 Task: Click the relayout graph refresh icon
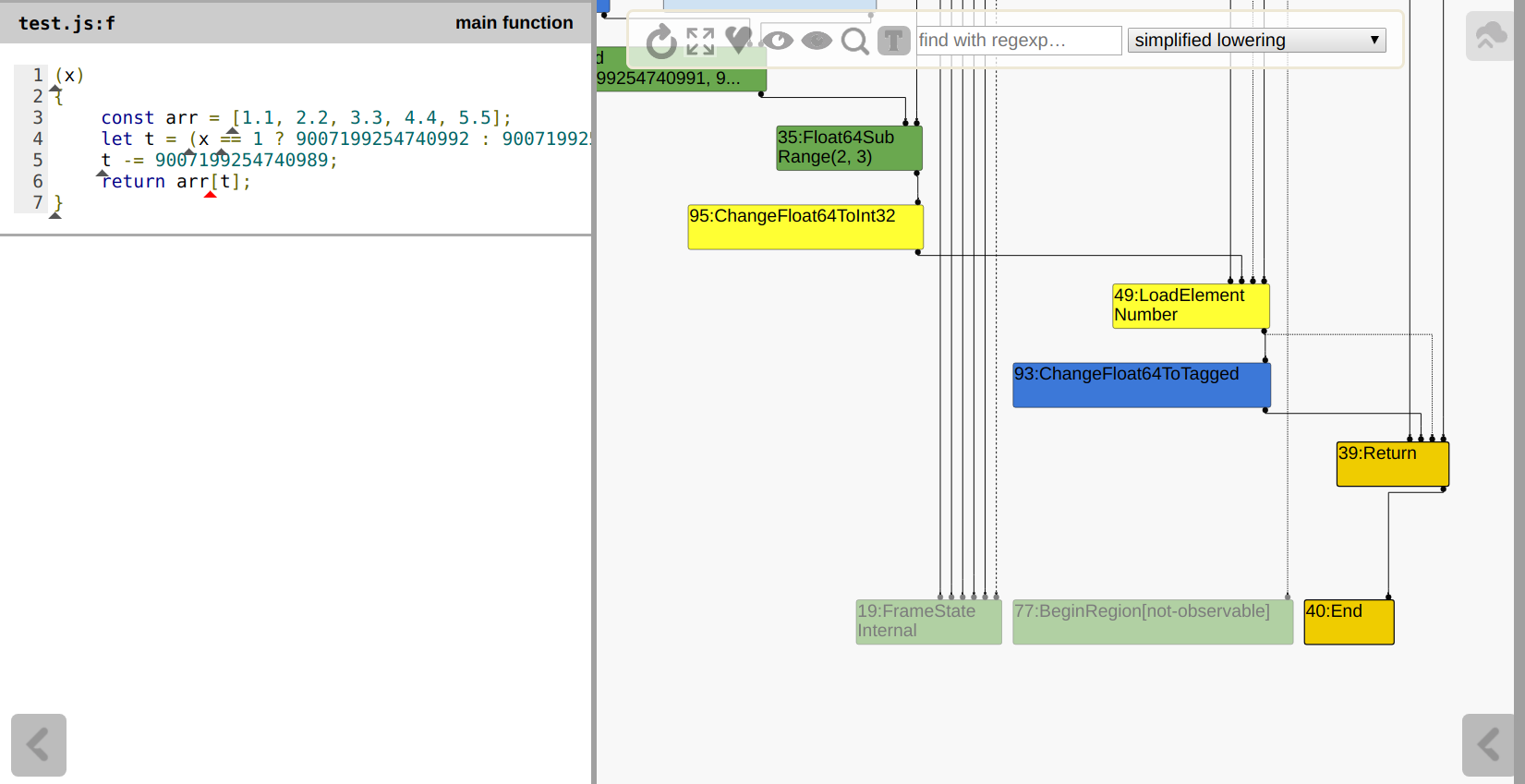(x=660, y=42)
